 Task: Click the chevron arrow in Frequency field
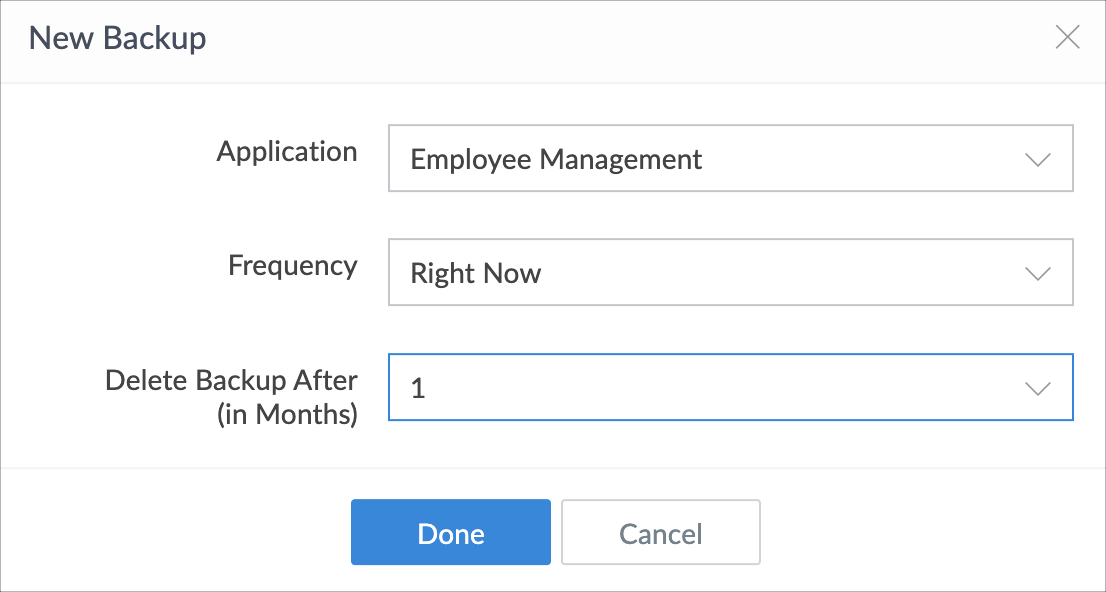(x=1038, y=274)
